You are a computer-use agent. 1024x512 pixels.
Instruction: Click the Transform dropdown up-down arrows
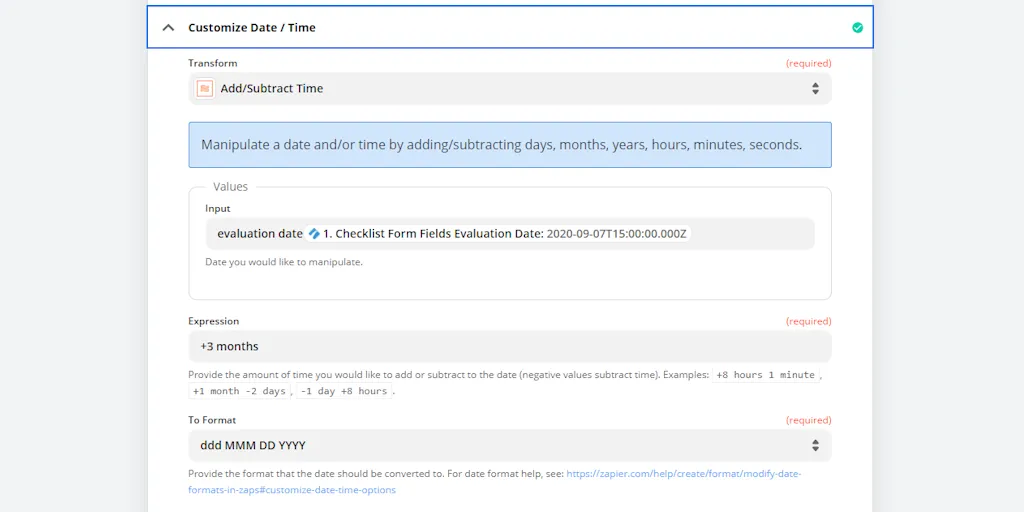(x=815, y=88)
